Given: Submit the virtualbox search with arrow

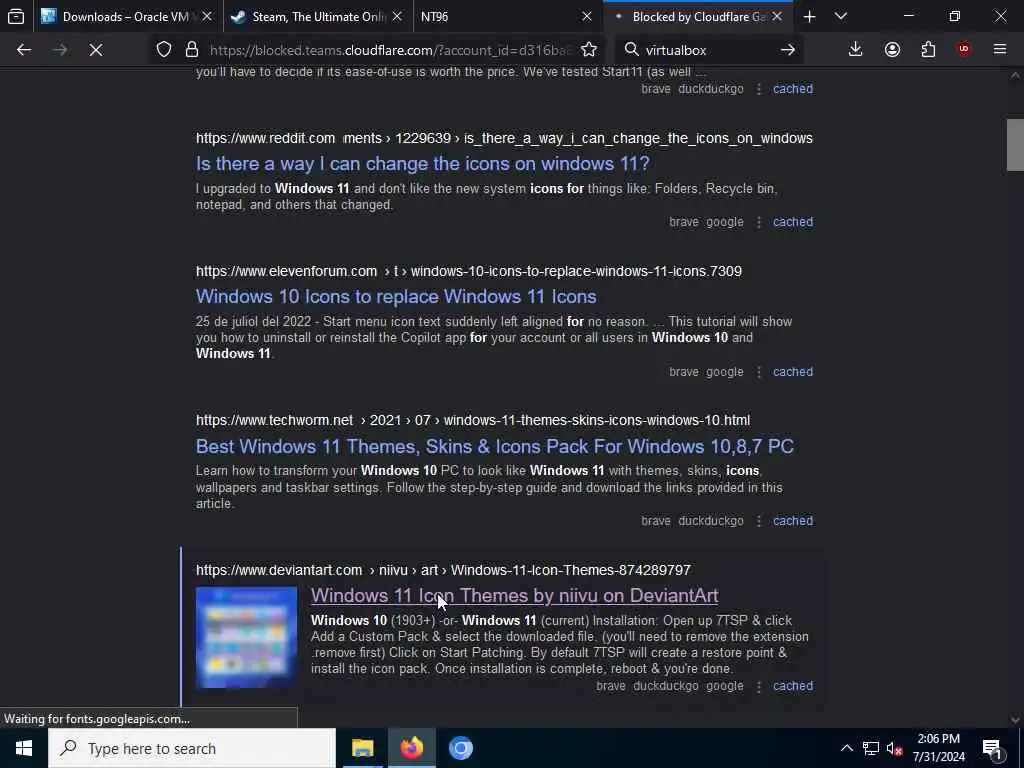Looking at the screenshot, I should pyautogui.click(x=788, y=50).
